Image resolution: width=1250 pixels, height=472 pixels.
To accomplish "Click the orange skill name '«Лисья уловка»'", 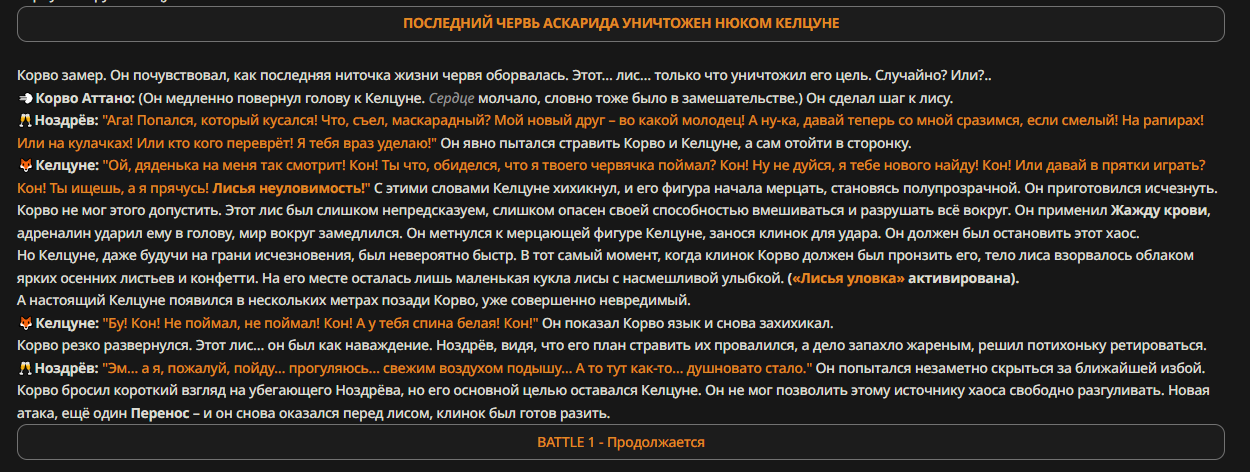I will click(x=848, y=278).
